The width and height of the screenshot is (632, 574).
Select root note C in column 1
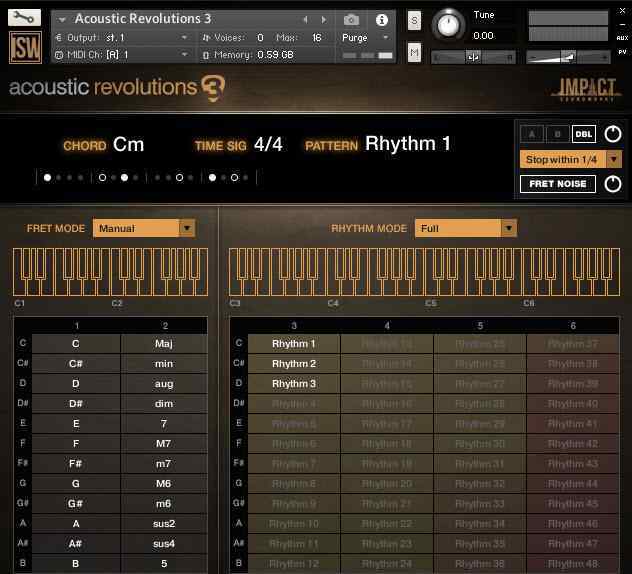(76, 343)
